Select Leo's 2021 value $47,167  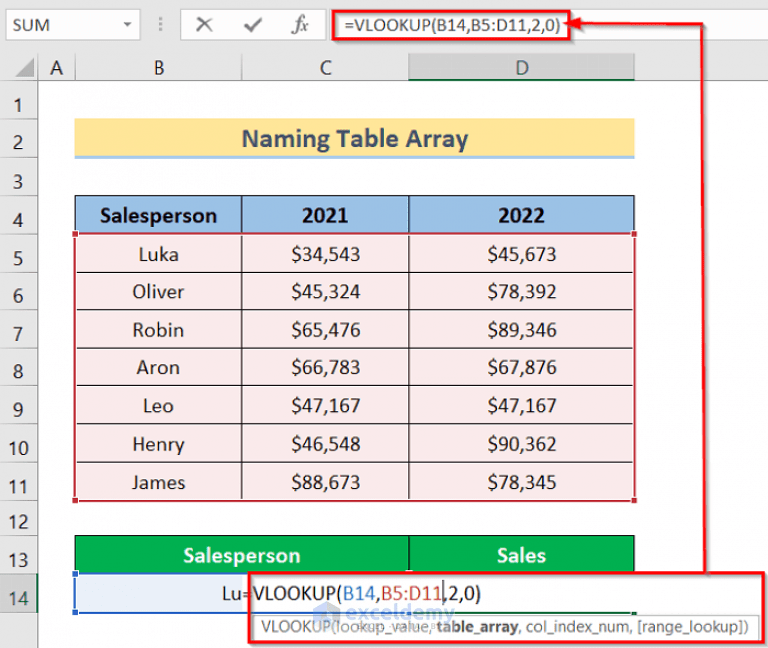click(x=325, y=406)
